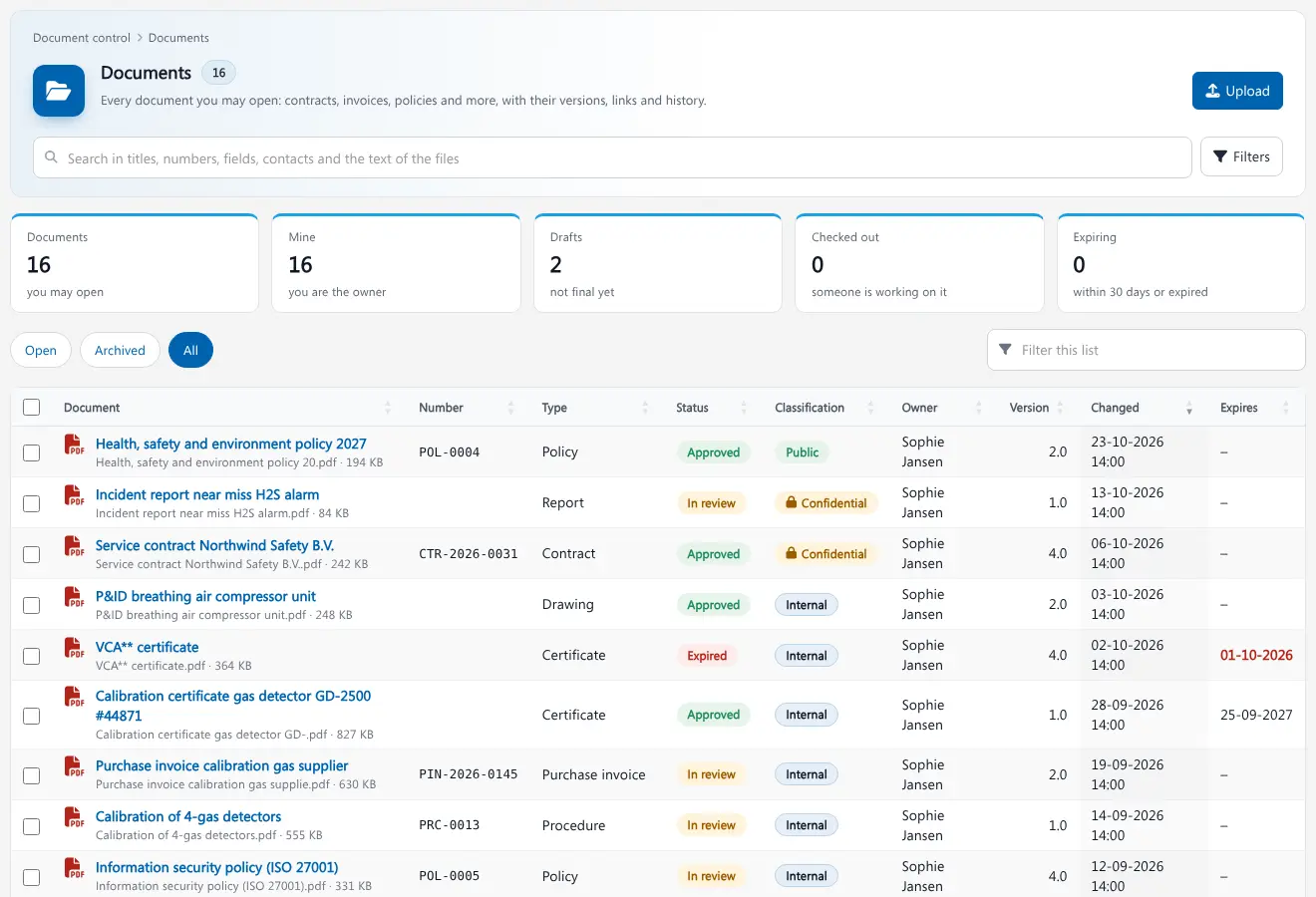1316x897 pixels.
Task: Click the red 01-10-2026 expiry date
Action: click(1256, 655)
